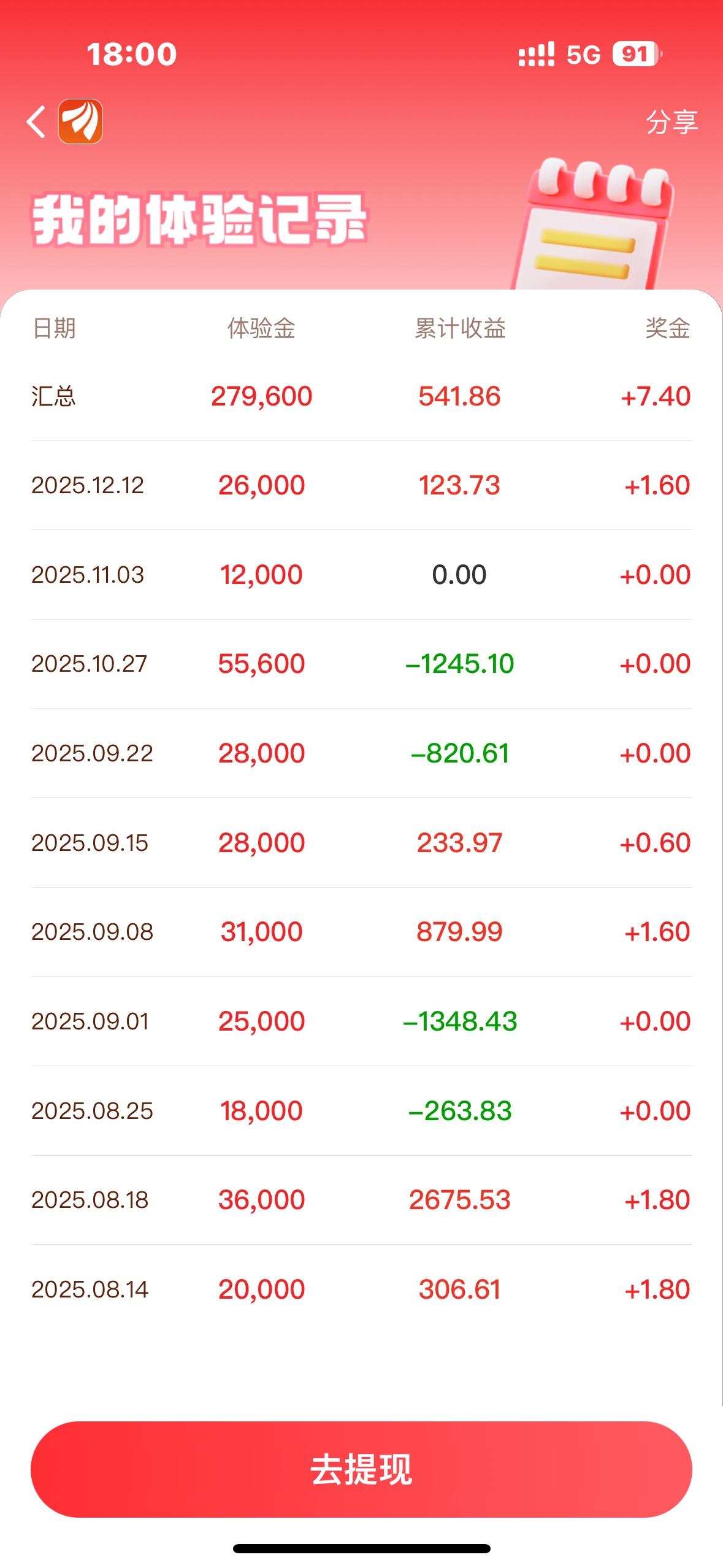Select the 体验金 column header
This screenshot has width=723, height=1568.
pyautogui.click(x=261, y=328)
